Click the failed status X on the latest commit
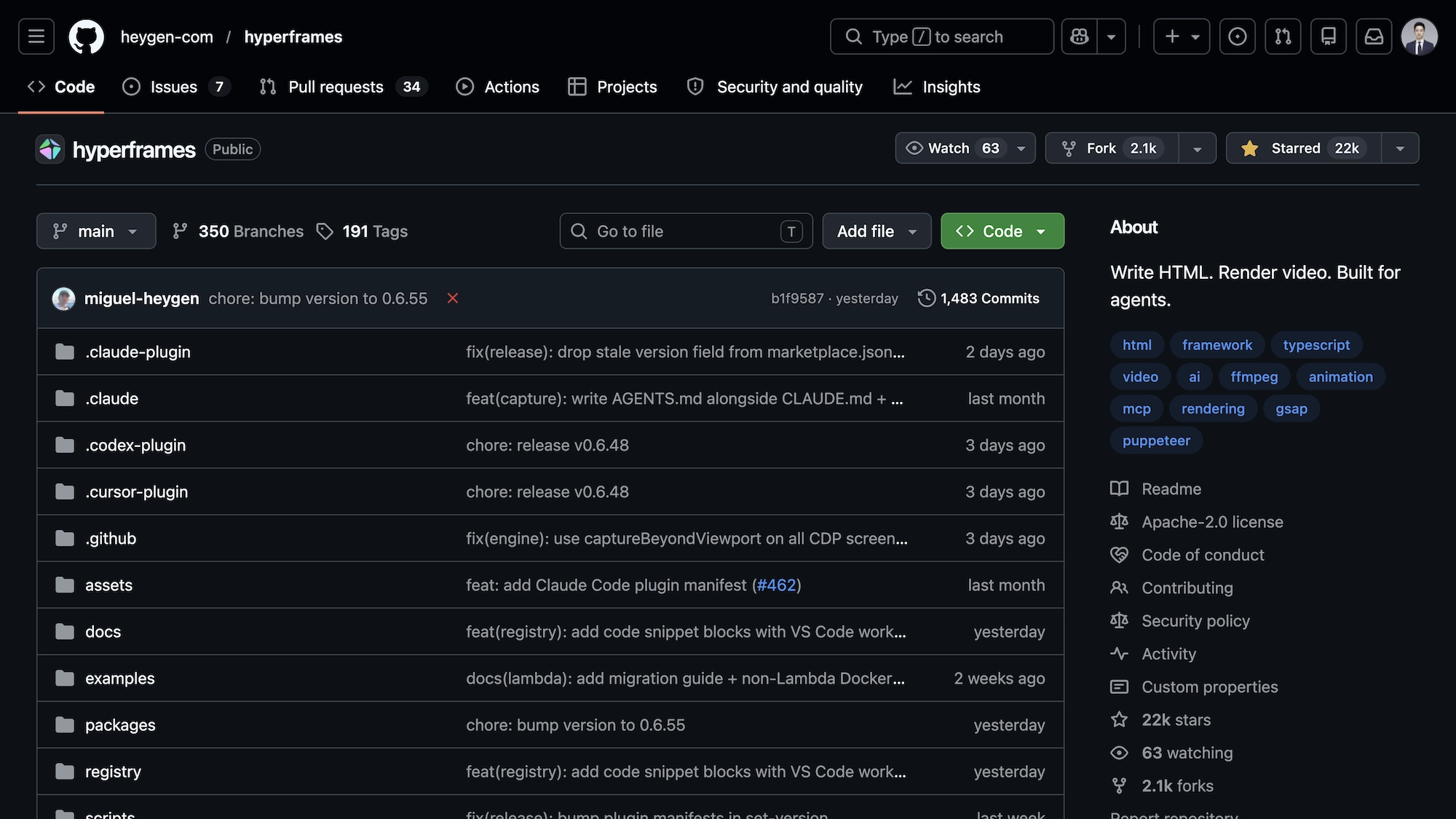The height and width of the screenshot is (819, 1456). pyautogui.click(x=453, y=298)
